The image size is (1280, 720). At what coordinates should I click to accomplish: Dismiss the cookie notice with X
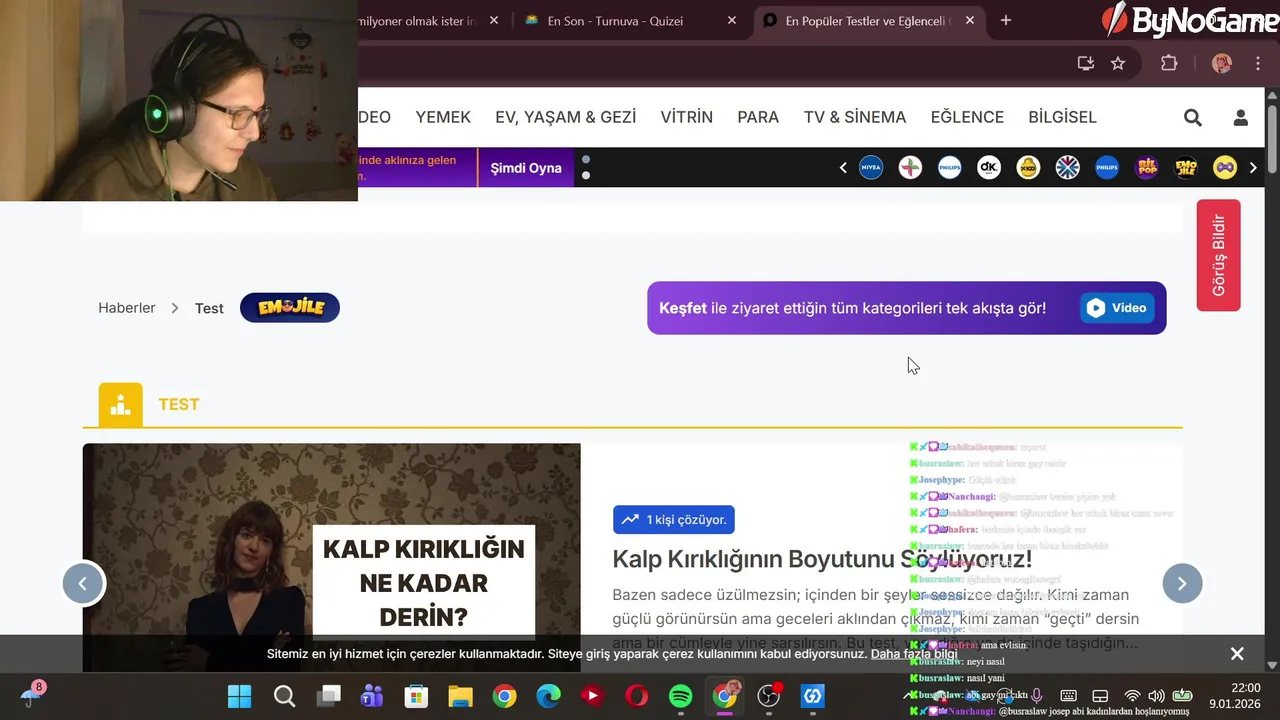point(1237,654)
